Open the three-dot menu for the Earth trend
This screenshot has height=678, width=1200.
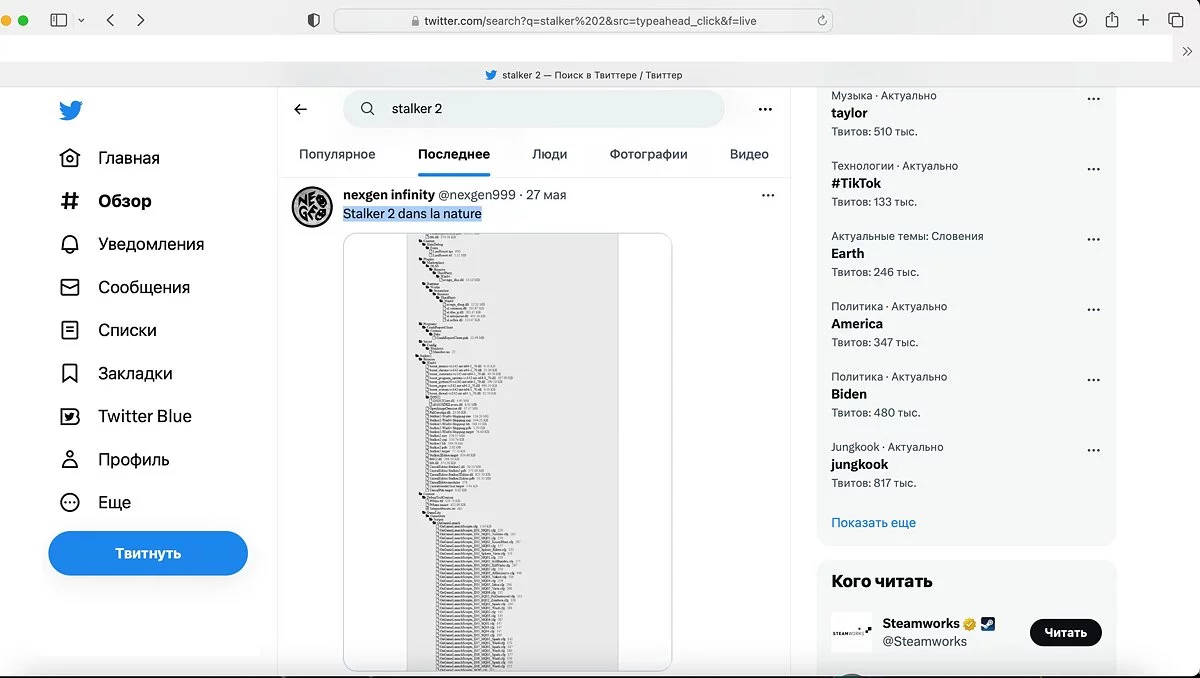[1094, 240]
